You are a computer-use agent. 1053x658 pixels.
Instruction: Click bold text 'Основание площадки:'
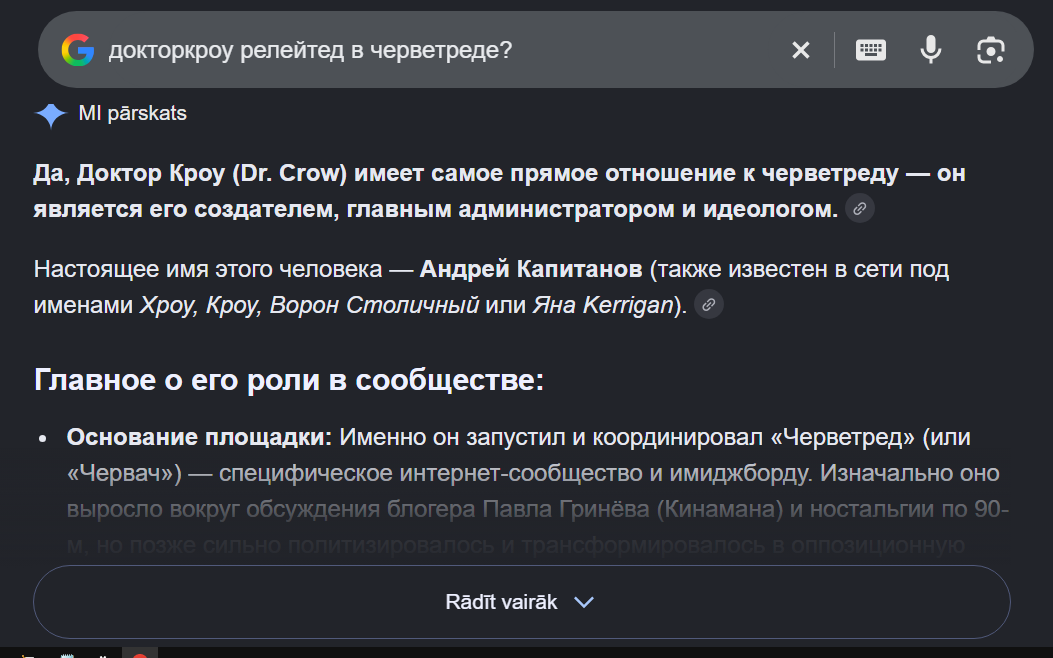tap(199, 437)
